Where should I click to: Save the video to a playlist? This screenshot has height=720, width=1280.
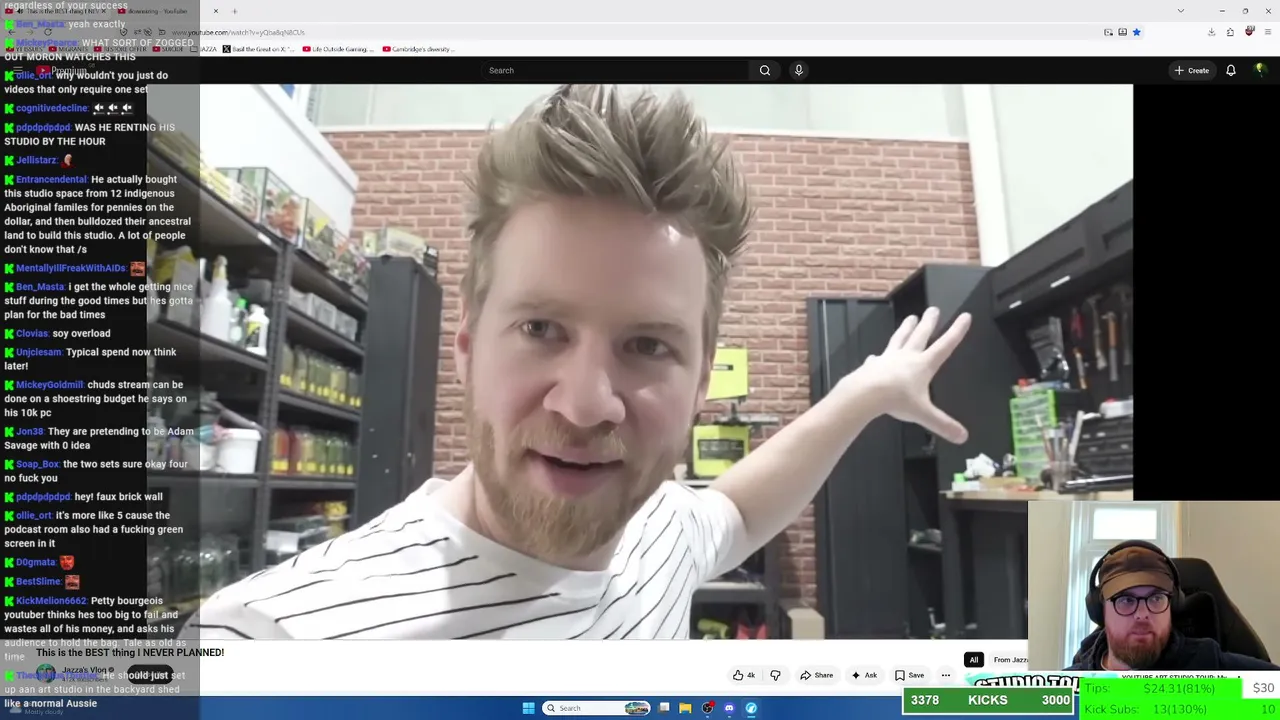click(x=910, y=675)
